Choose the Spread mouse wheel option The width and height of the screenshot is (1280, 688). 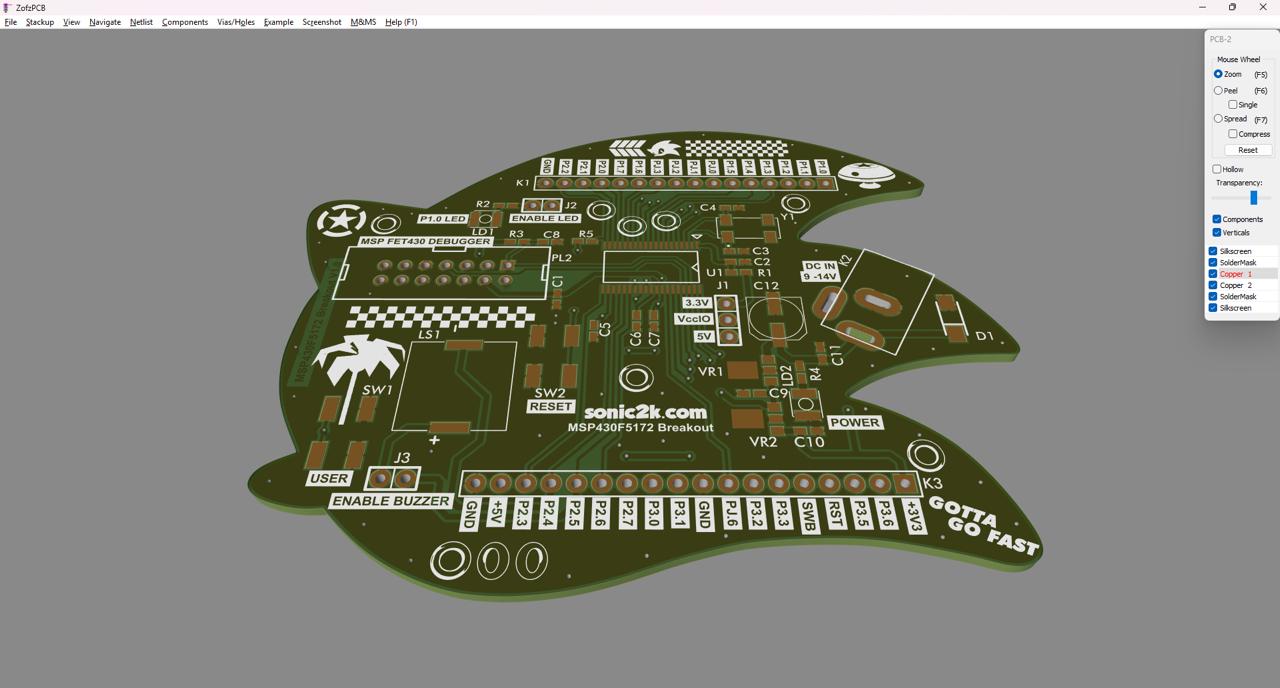tap(1218, 119)
